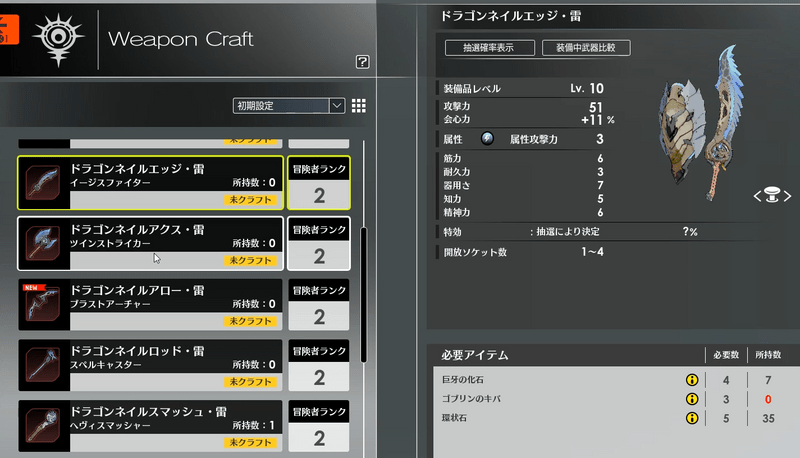
Task: Open the 初期設定 sort dropdown
Action: point(289,106)
